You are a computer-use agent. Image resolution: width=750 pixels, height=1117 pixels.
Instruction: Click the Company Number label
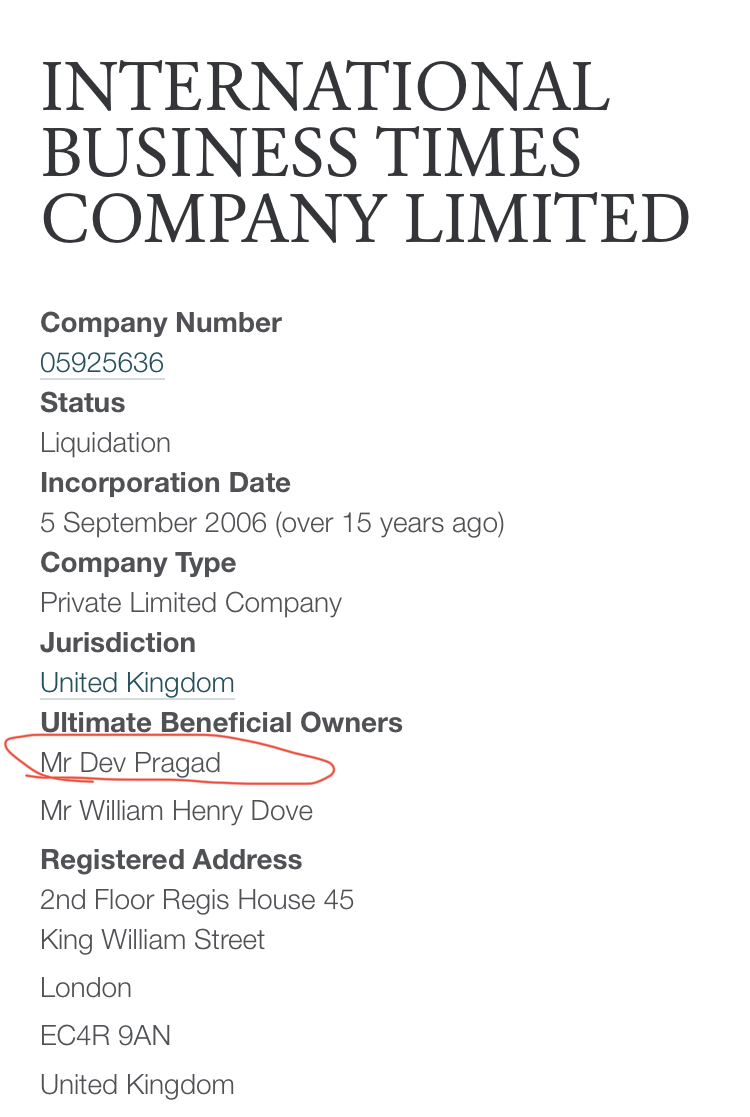pos(161,323)
